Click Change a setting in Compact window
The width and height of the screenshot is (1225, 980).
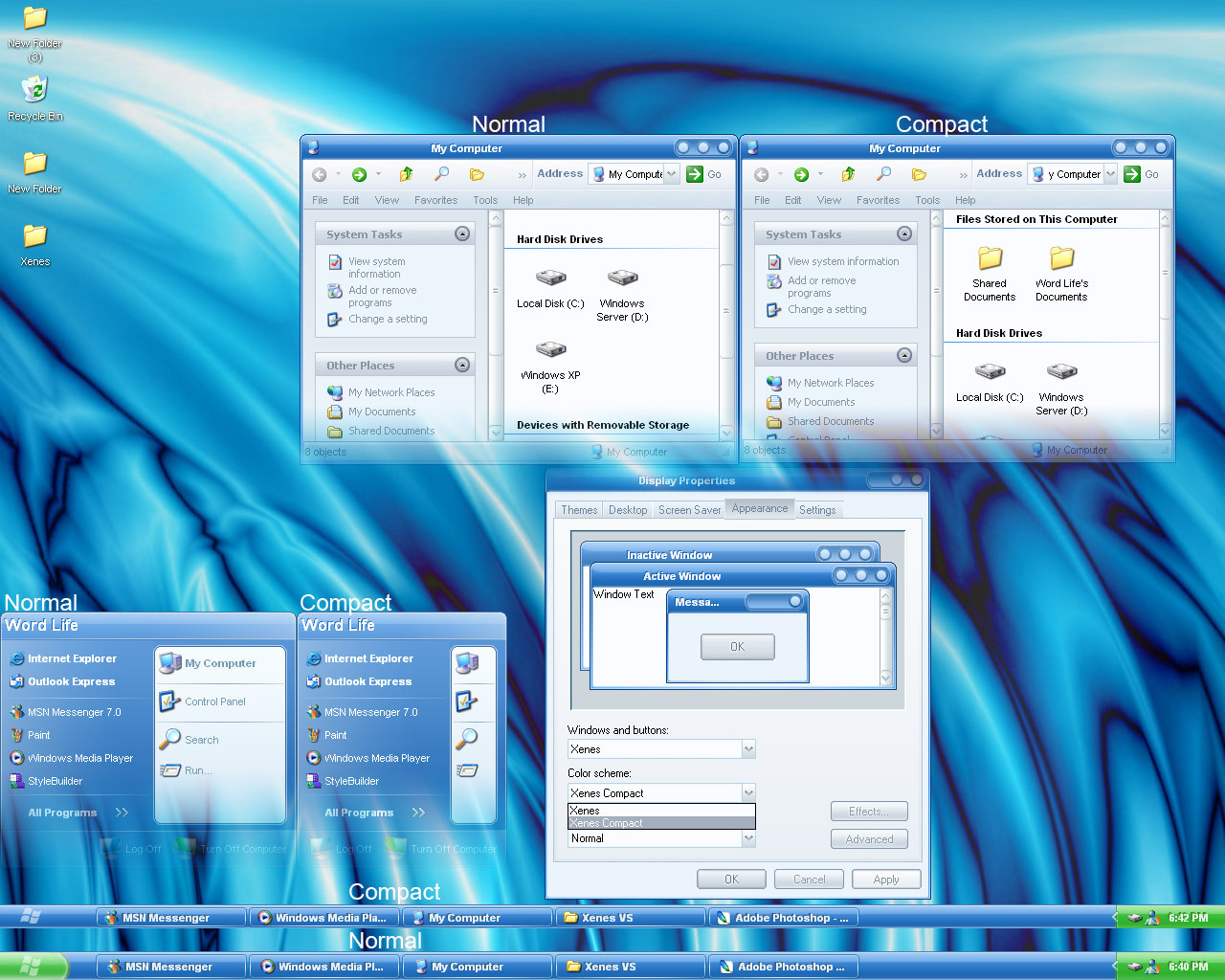point(816,309)
